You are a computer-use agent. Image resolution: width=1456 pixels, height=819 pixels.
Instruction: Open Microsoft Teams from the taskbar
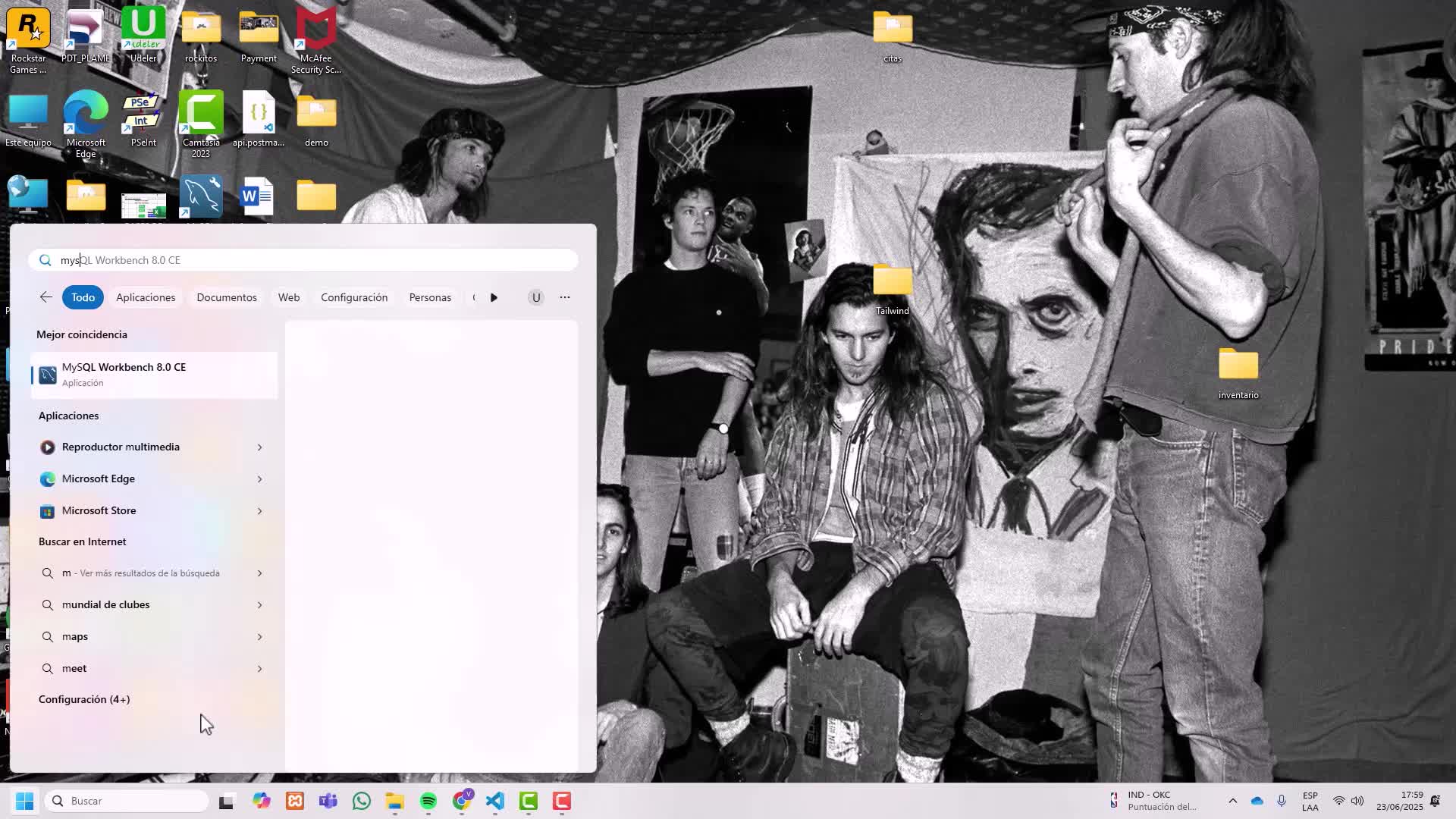coord(328,801)
